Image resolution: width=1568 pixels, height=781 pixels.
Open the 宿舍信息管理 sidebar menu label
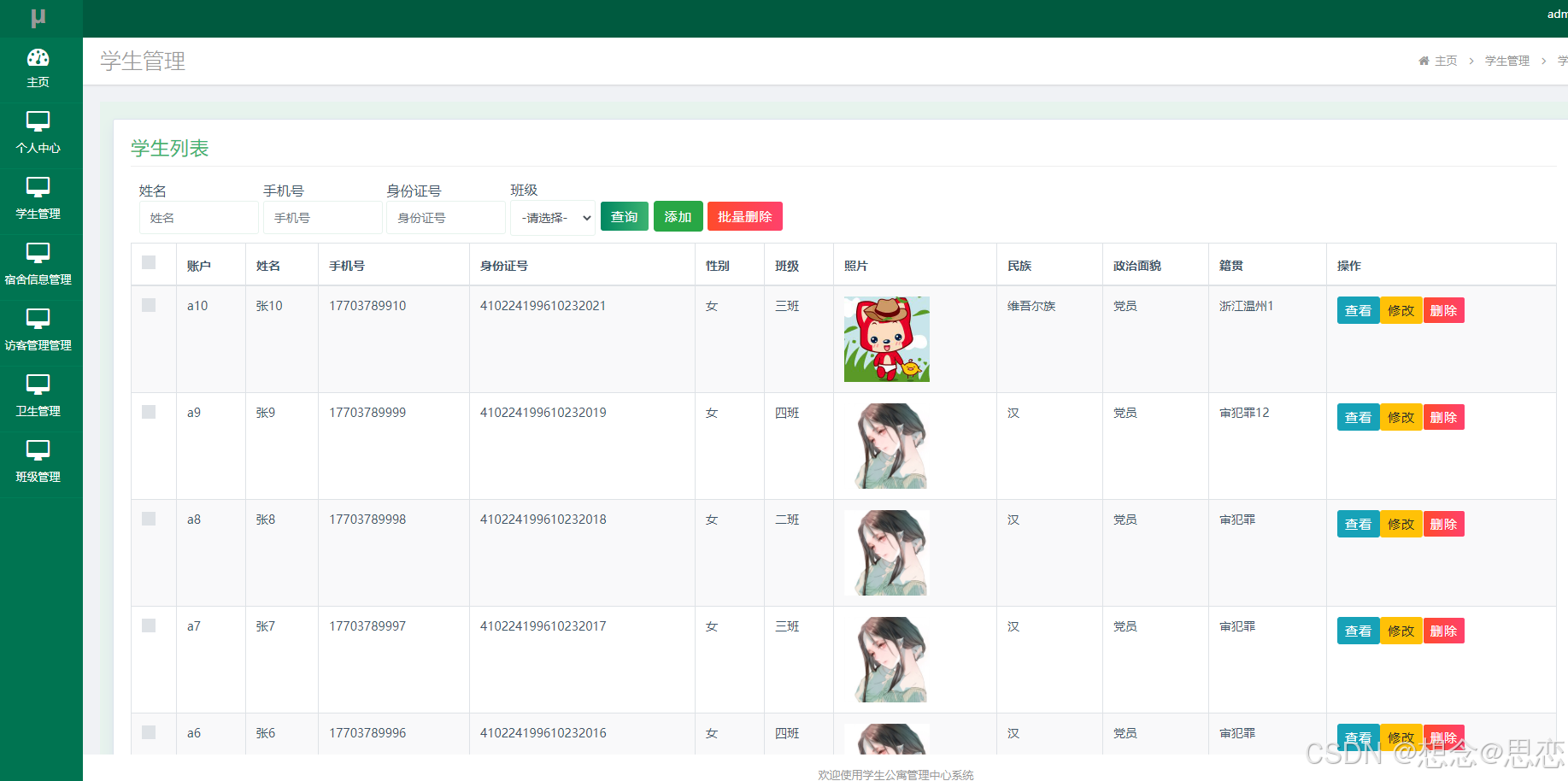tap(38, 279)
